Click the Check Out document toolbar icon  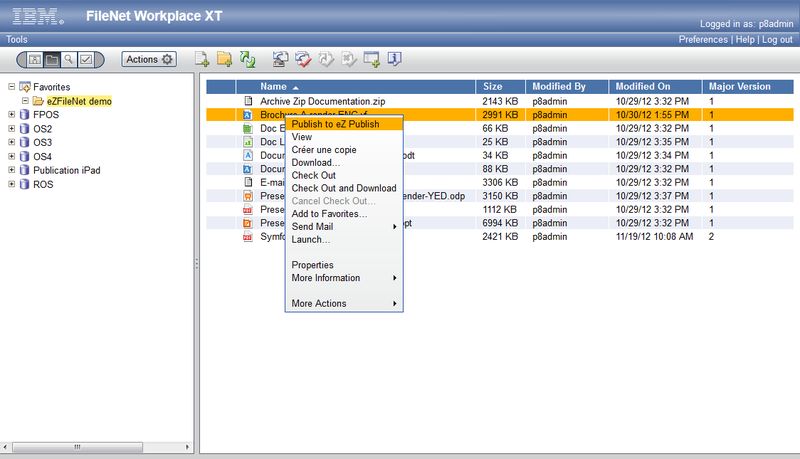[280, 59]
